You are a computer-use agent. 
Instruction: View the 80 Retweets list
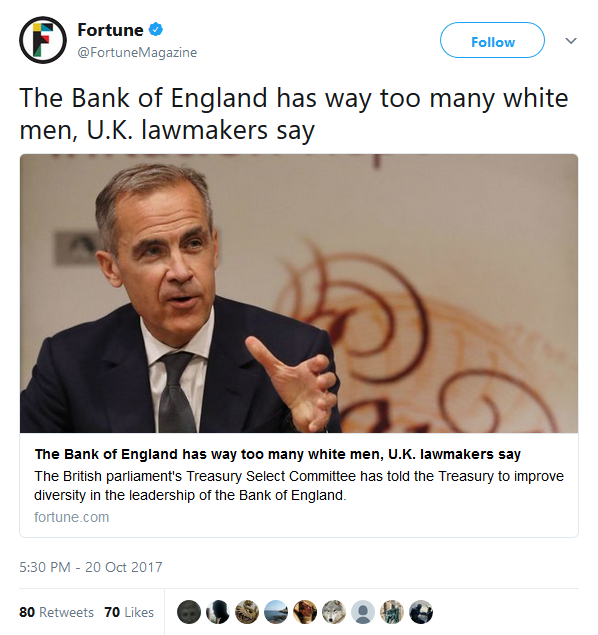pyautogui.click(x=56, y=612)
